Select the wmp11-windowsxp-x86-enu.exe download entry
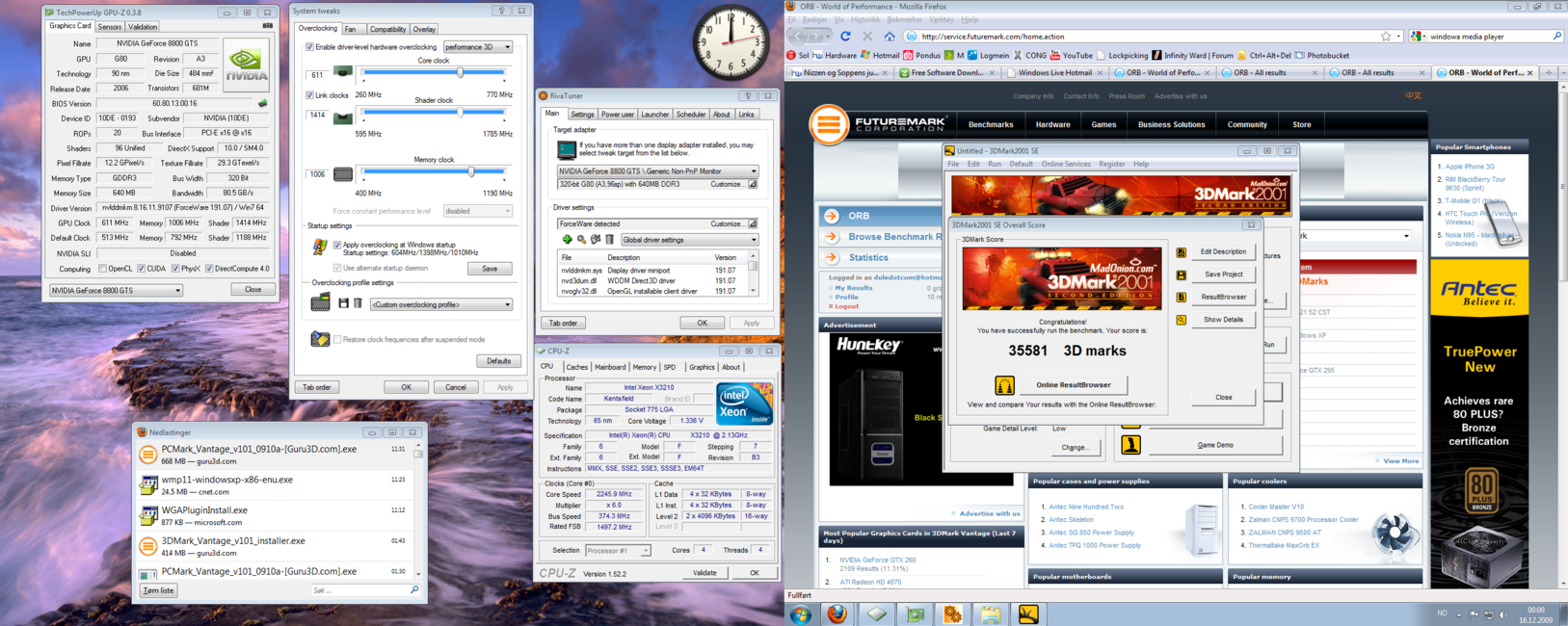 click(x=277, y=484)
